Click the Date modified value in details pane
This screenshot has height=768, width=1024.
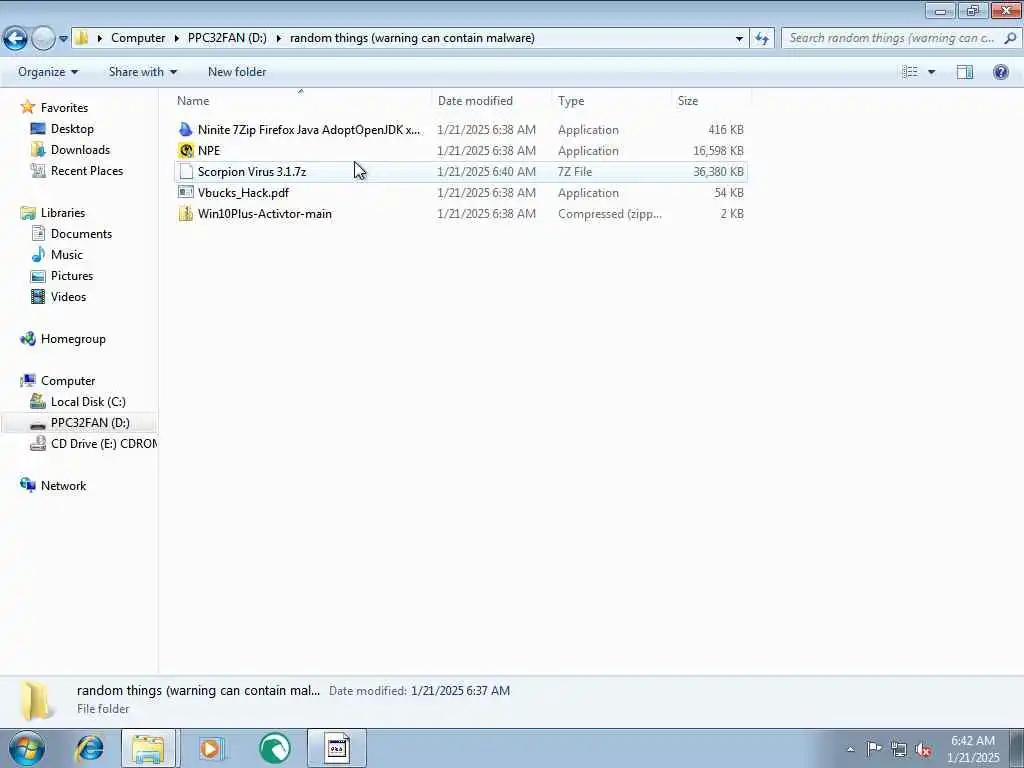[460, 690]
